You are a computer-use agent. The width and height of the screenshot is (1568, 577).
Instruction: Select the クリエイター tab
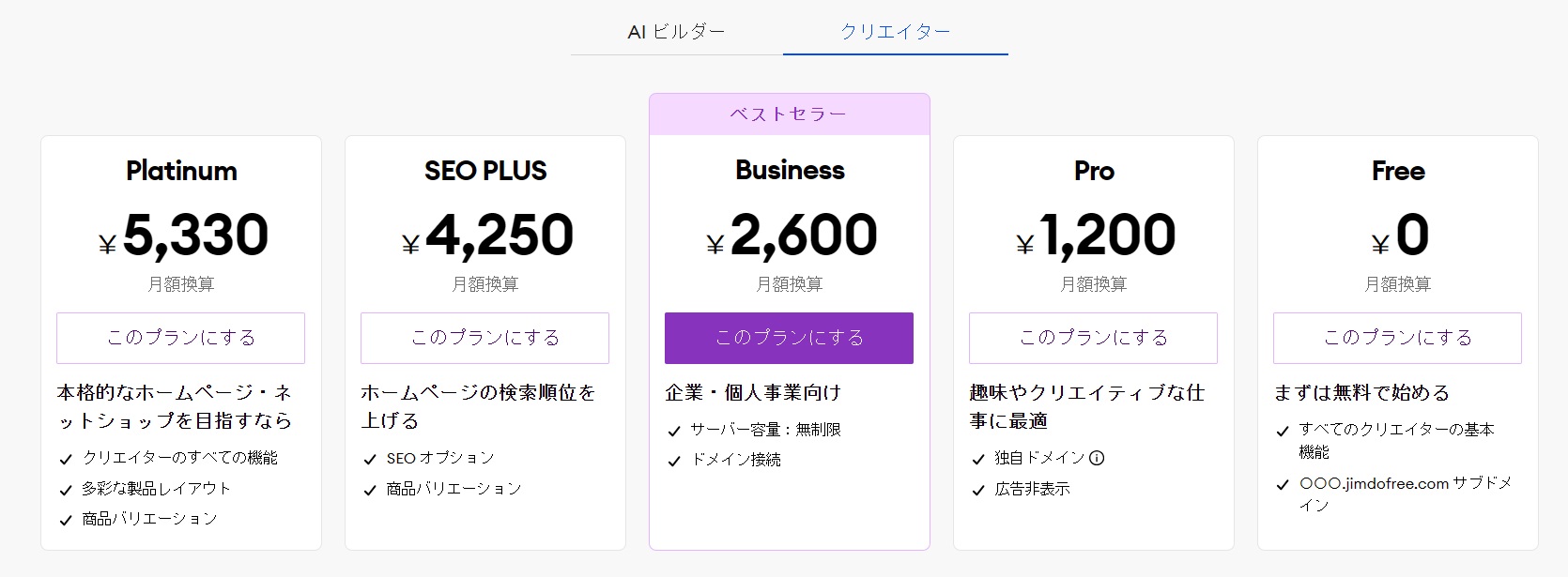[x=895, y=32]
